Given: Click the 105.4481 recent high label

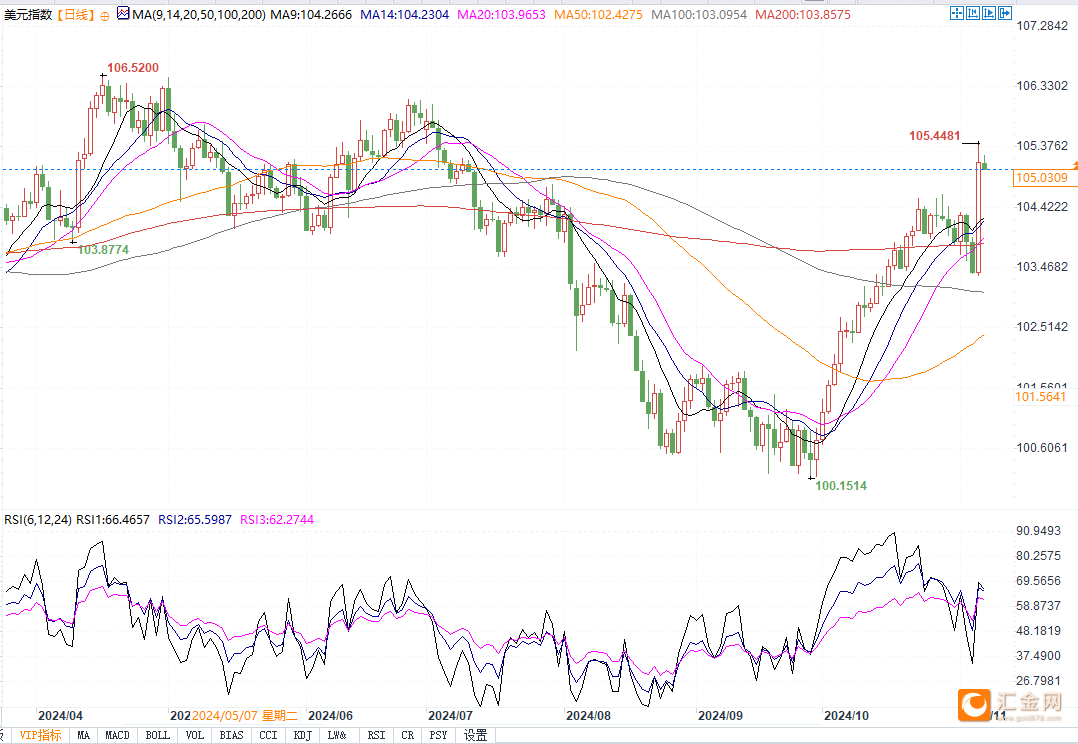Looking at the screenshot, I should point(934,135).
